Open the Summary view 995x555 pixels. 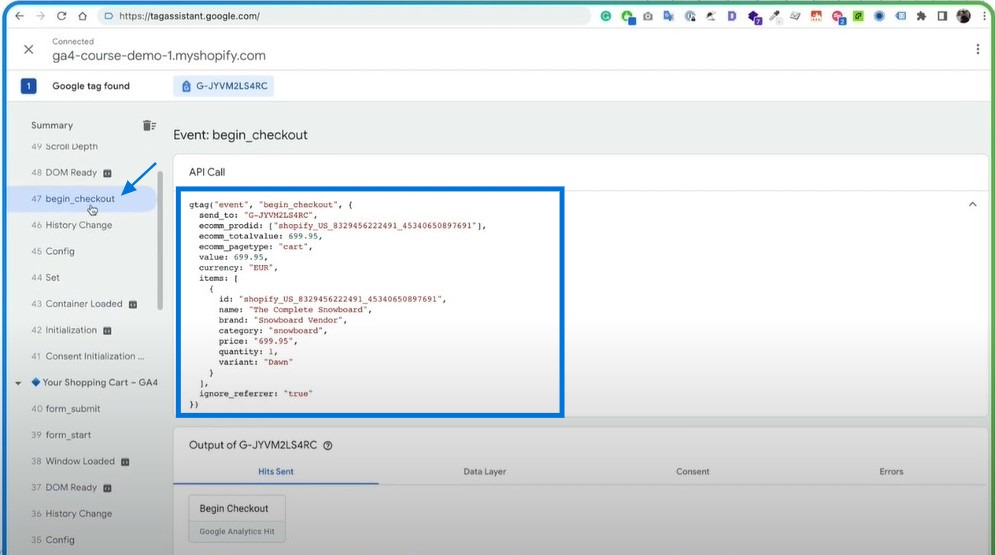[52, 126]
